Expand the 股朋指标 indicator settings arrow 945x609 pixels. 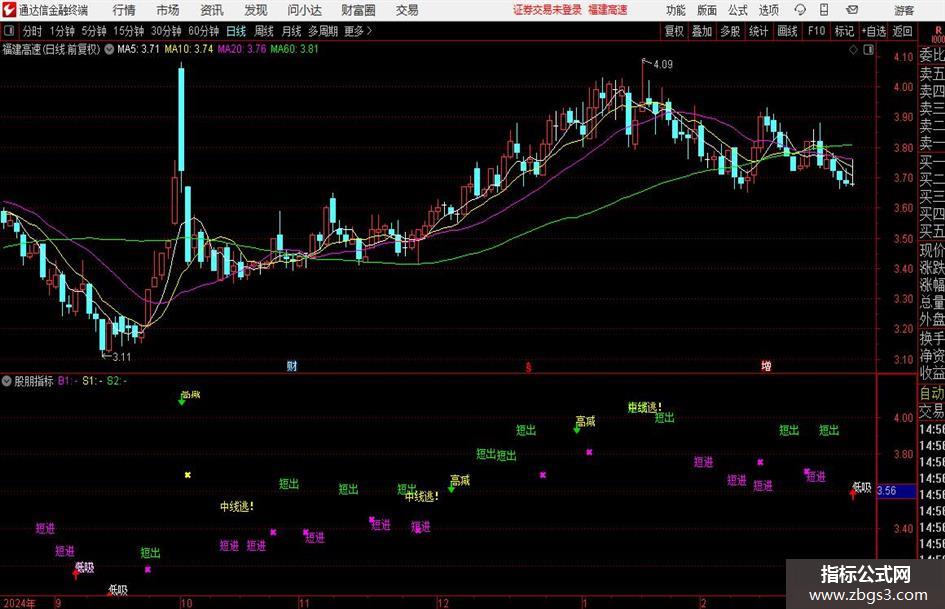[7, 381]
